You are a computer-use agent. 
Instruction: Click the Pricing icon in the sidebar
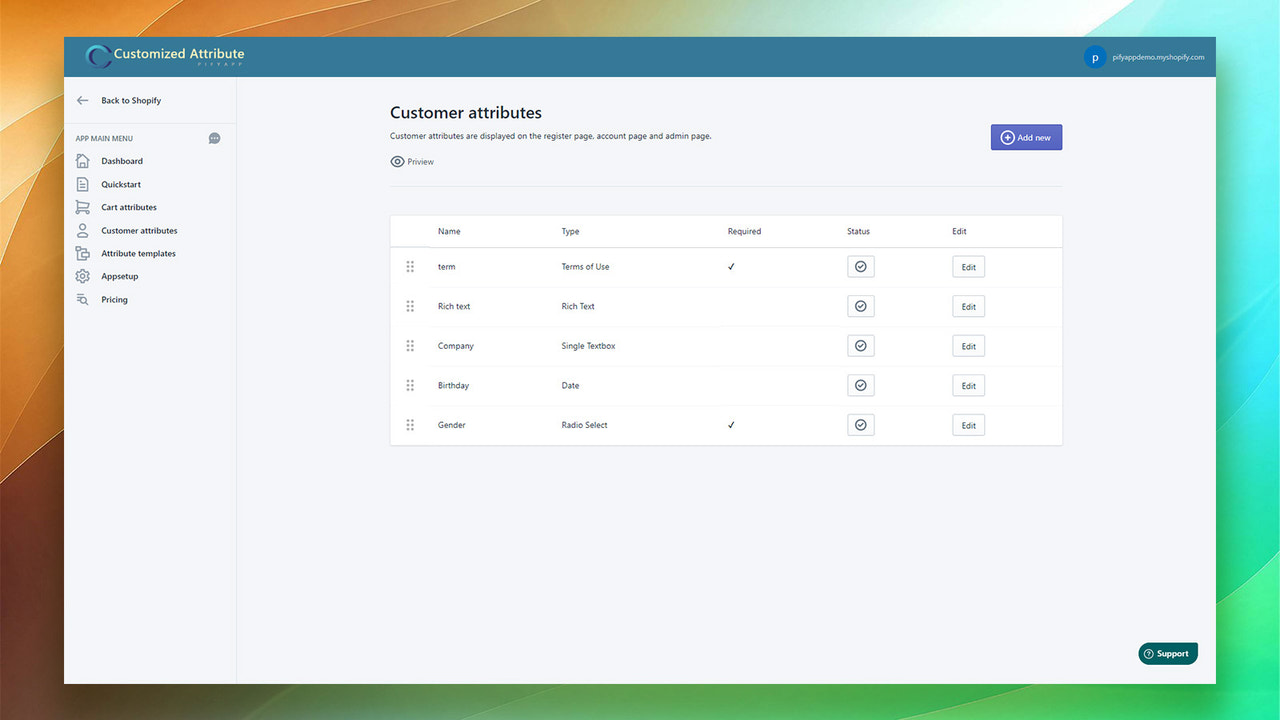81,299
